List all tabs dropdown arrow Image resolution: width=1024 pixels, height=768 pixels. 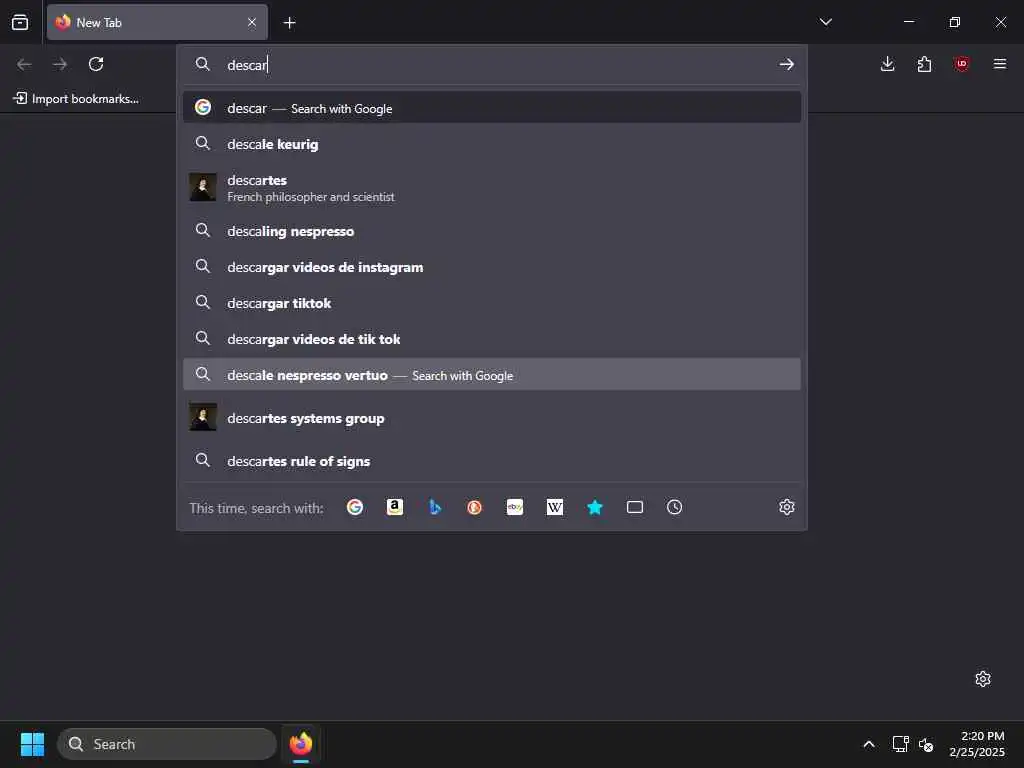[825, 22]
